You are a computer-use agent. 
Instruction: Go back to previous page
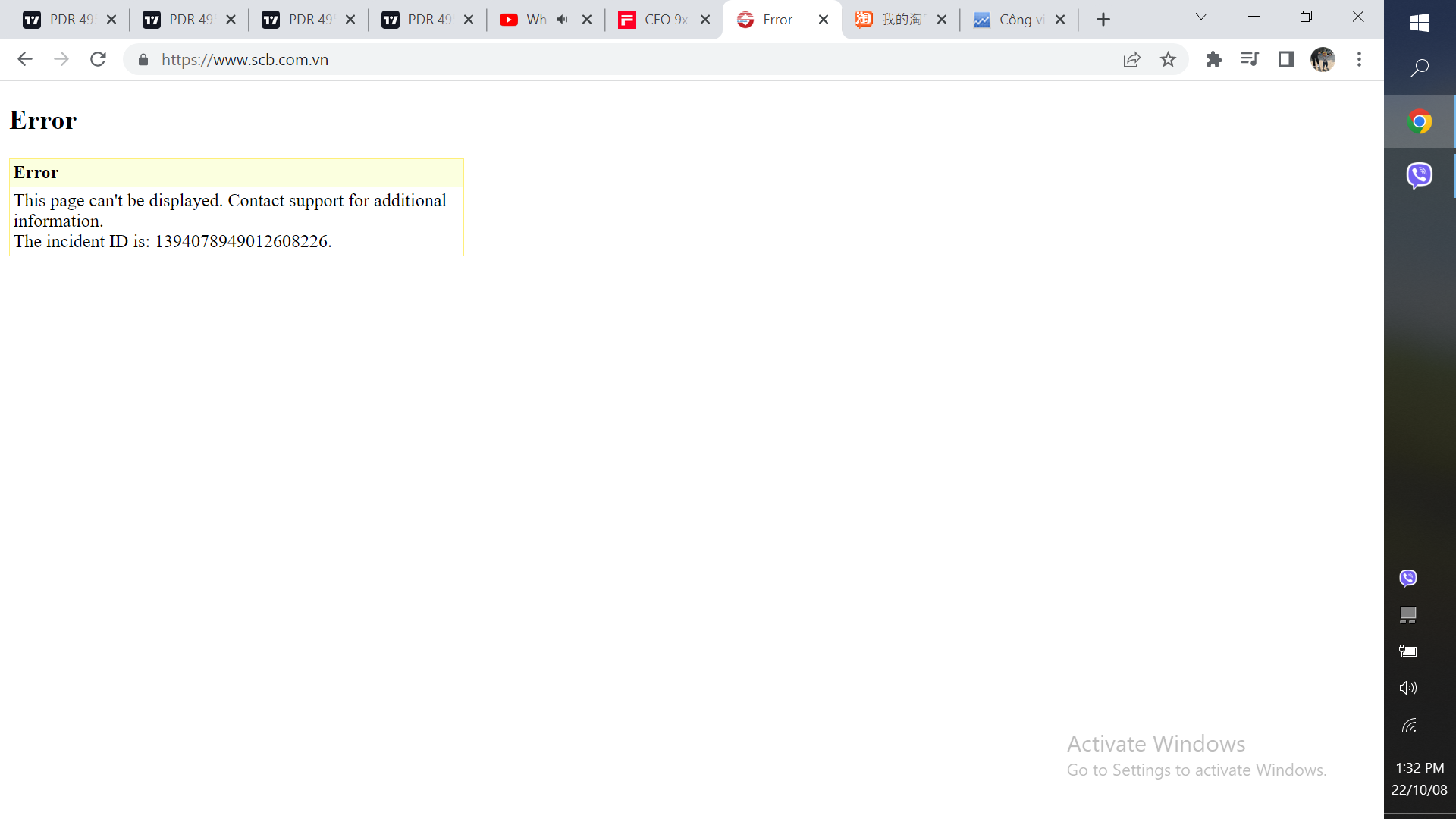[25, 59]
